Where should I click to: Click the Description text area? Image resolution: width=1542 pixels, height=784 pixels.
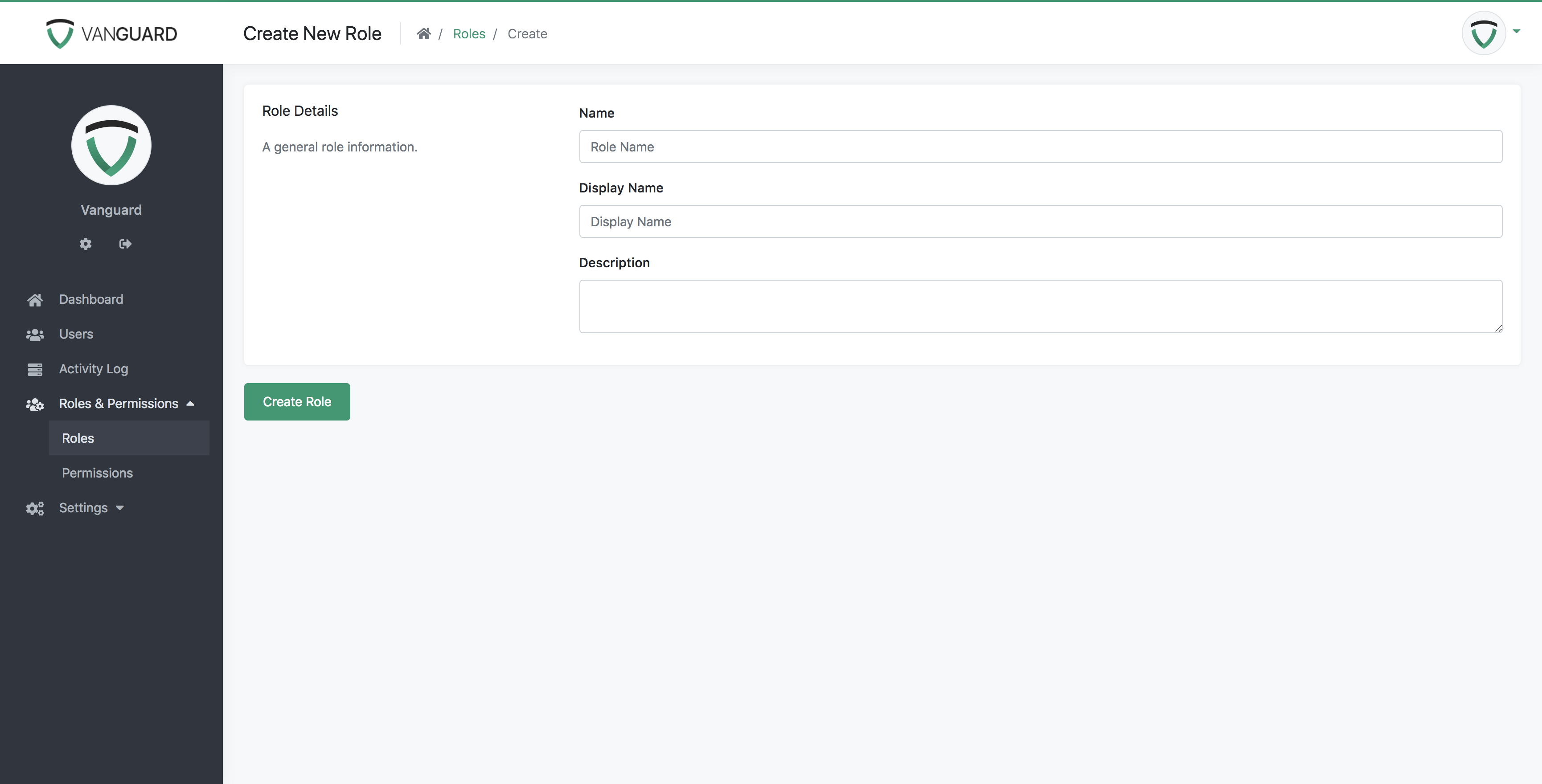click(x=1040, y=306)
